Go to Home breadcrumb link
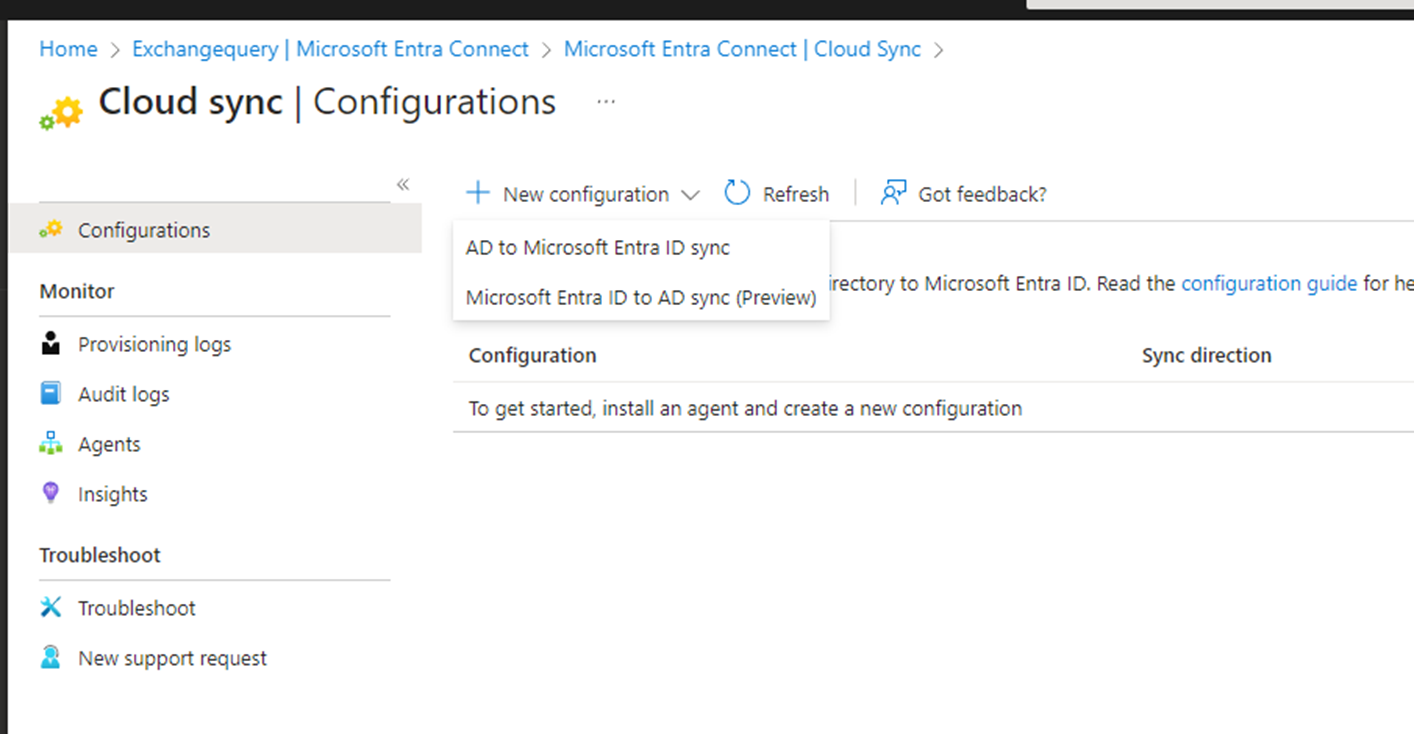Image resolution: width=1414 pixels, height=734 pixels. click(68, 49)
